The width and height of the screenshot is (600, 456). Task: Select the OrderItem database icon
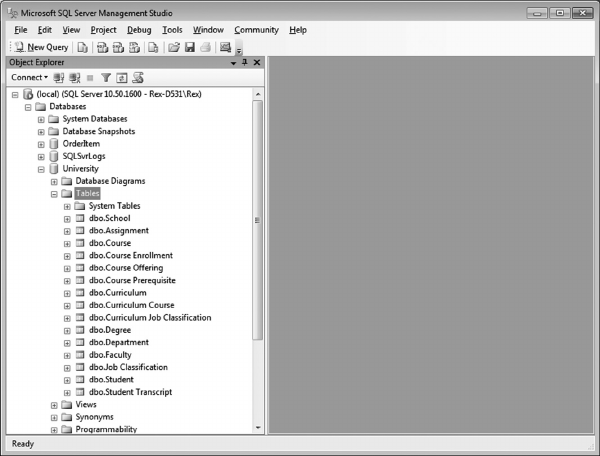pyautogui.click(x=54, y=144)
